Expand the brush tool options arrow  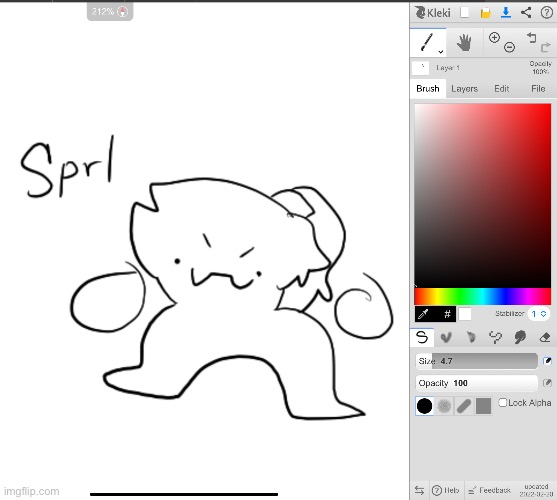(x=440, y=52)
